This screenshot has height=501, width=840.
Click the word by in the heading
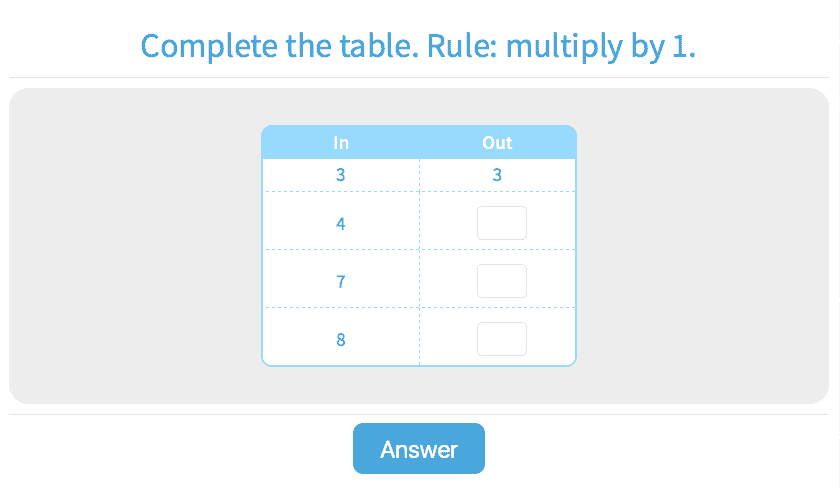[x=646, y=46]
